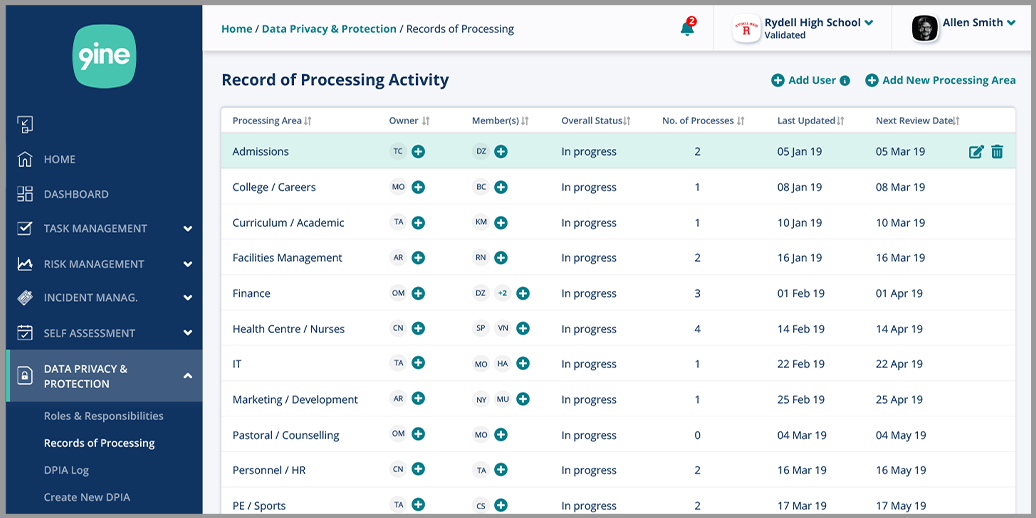Viewport: 1036px width, 518px height.
Task: Expand the Task Management menu
Action: coord(187,229)
